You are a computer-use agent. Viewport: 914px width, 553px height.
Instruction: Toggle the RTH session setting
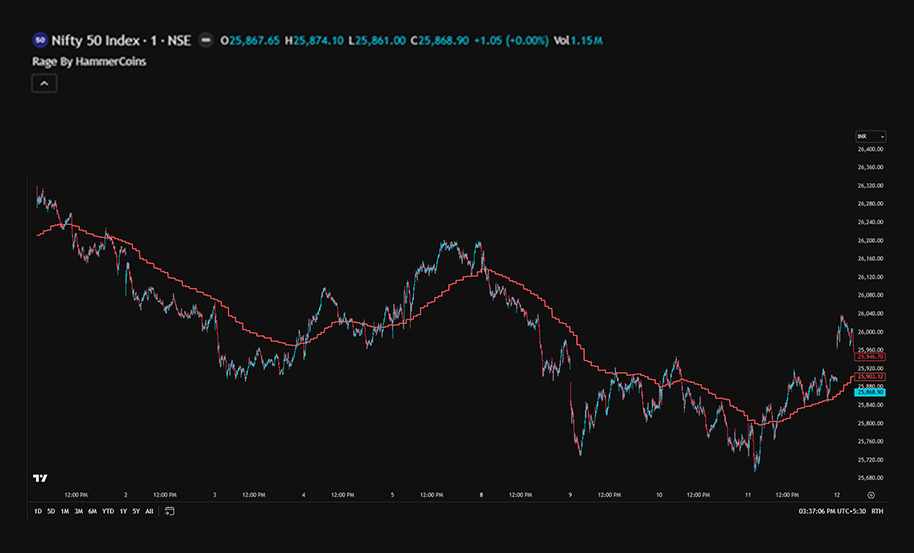pos(877,511)
